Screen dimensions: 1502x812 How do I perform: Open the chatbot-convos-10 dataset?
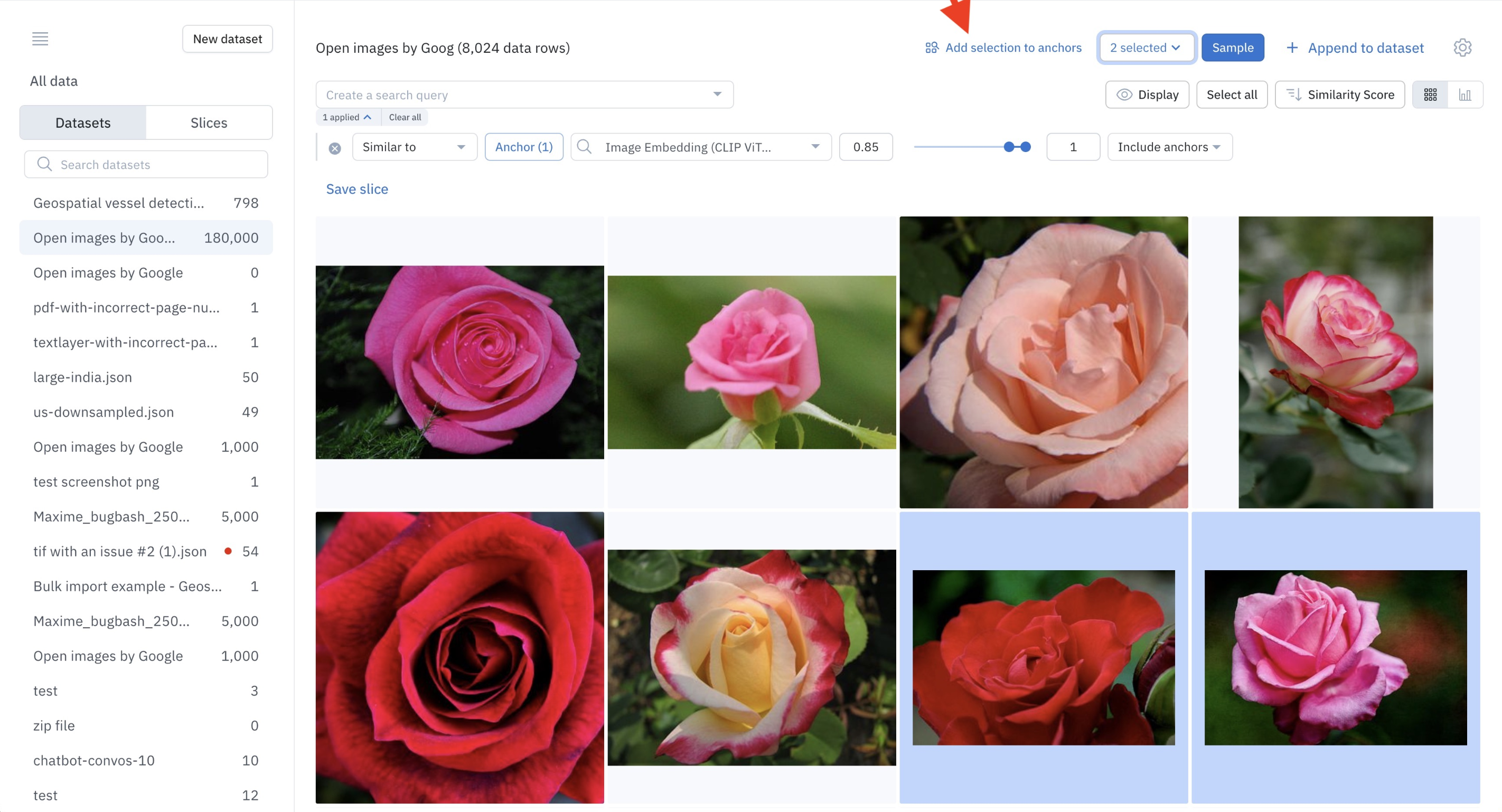(146, 761)
